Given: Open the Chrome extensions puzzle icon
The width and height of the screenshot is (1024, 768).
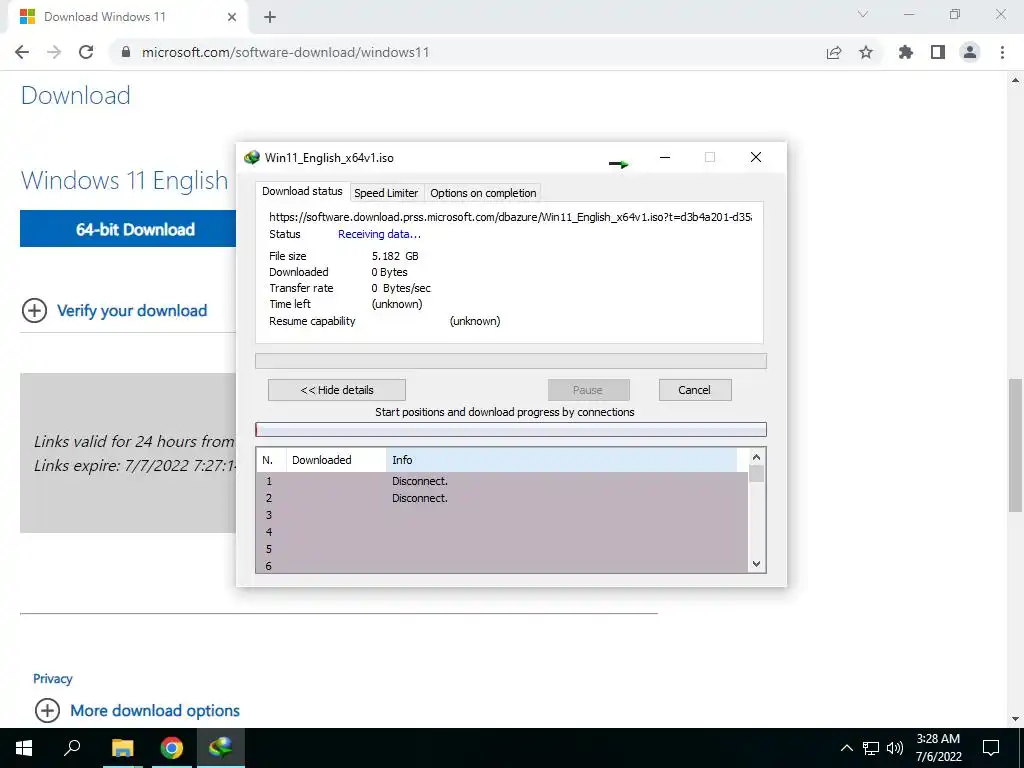Looking at the screenshot, I should [x=905, y=52].
